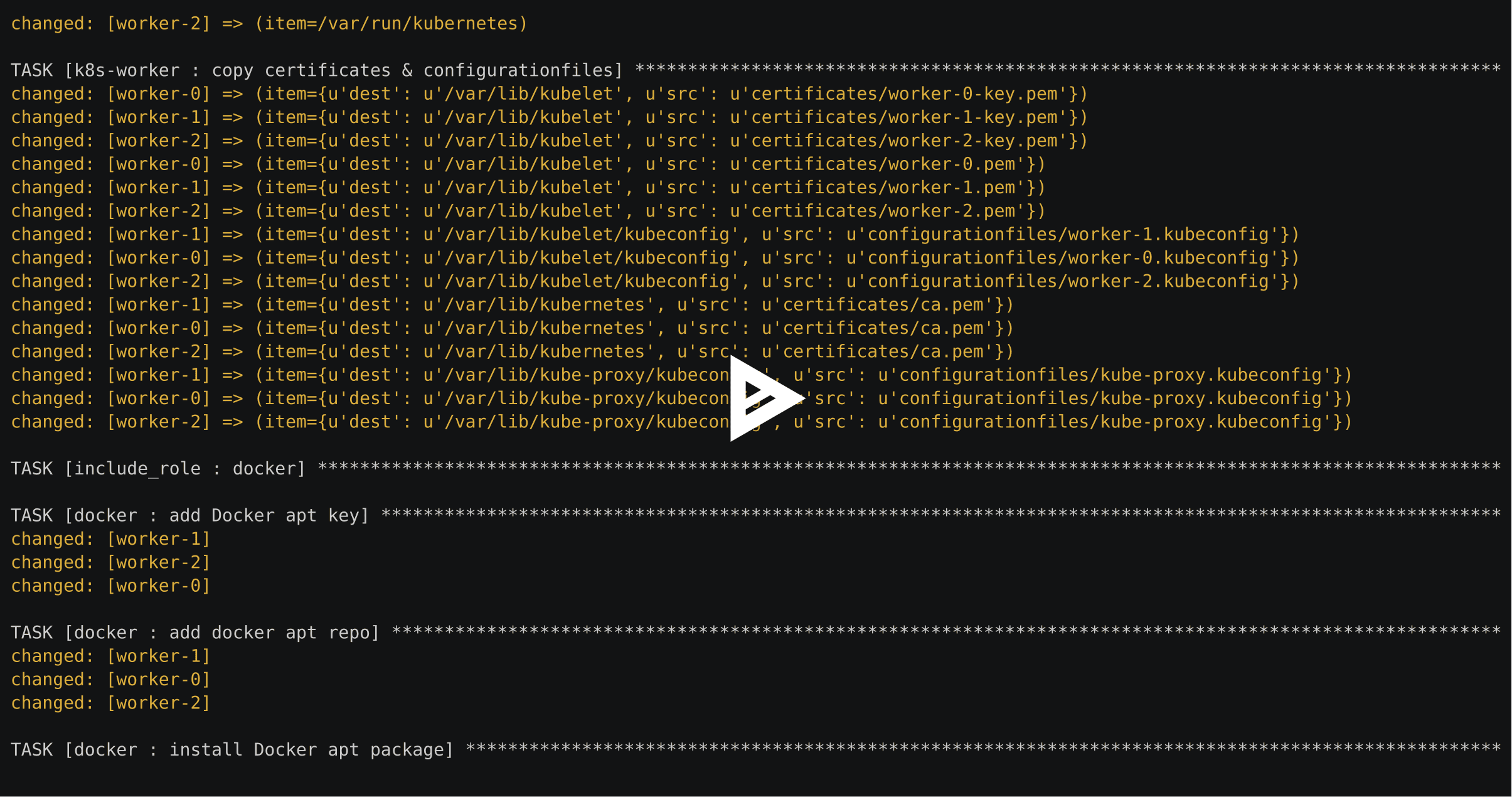Click the worker-0 kube-proxy.kubeconfig line
Image resolution: width=1512 pixels, height=797 pixels.
tap(681, 398)
